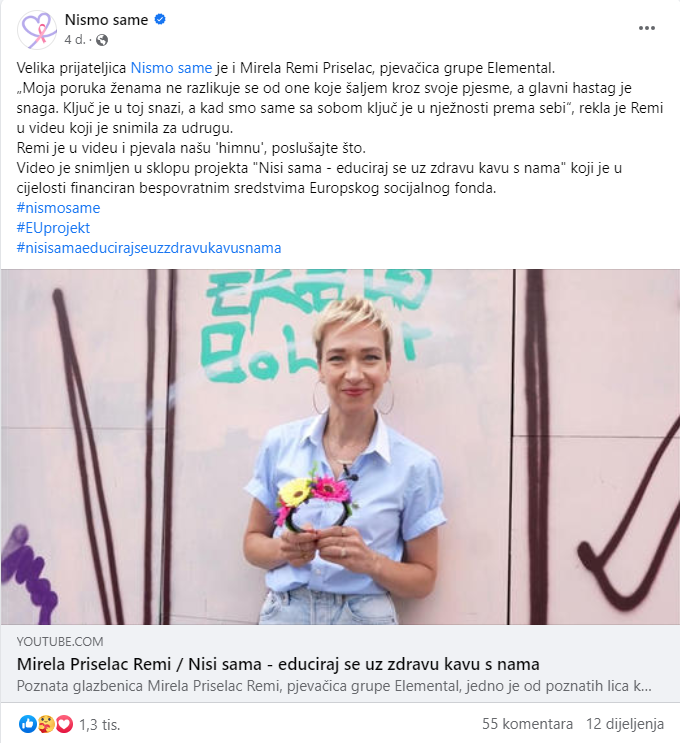Image resolution: width=680 pixels, height=743 pixels.
Task: Open the #nisisamaeducirajseuzzdravukavusnama hashtag
Action: click(x=149, y=248)
